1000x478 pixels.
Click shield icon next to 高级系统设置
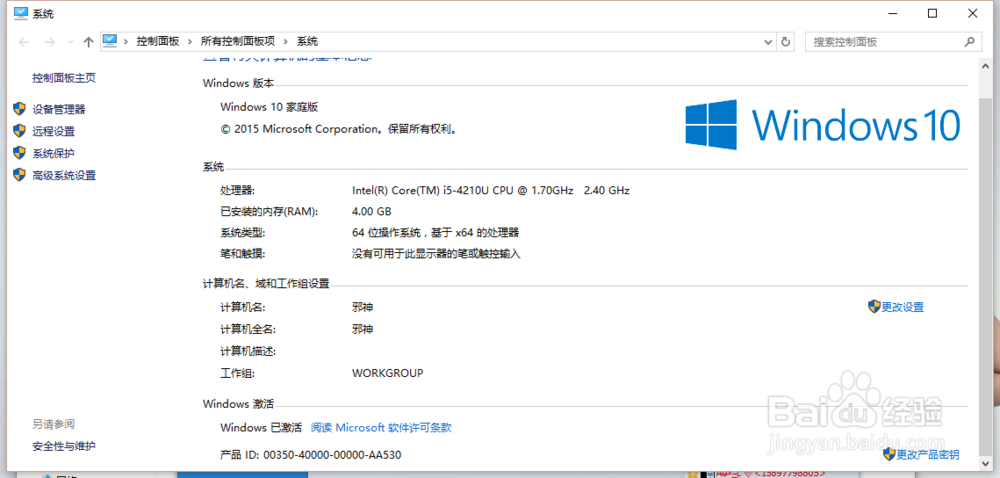pyautogui.click(x=20, y=175)
